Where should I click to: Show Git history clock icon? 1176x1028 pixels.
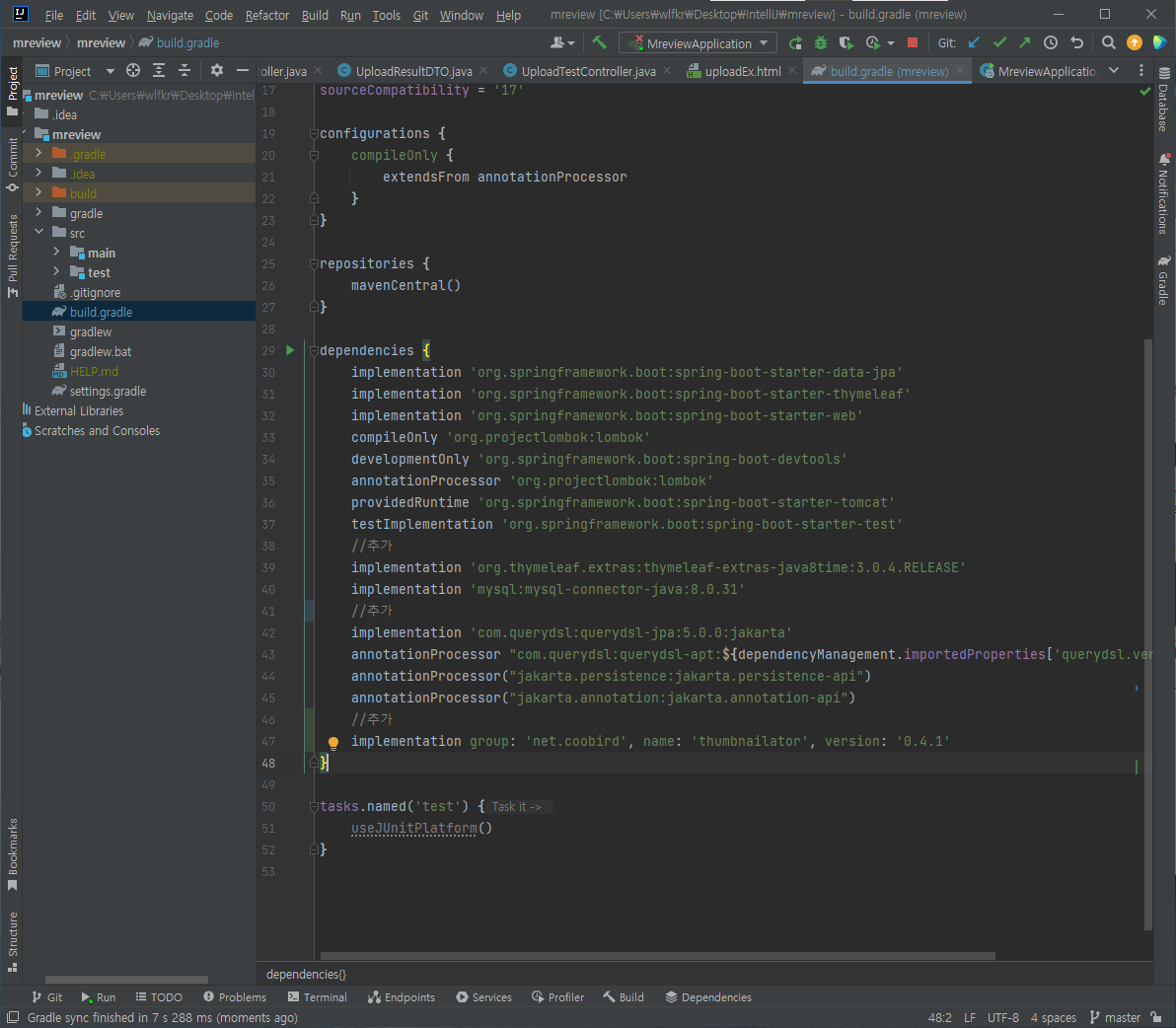[x=1051, y=42]
